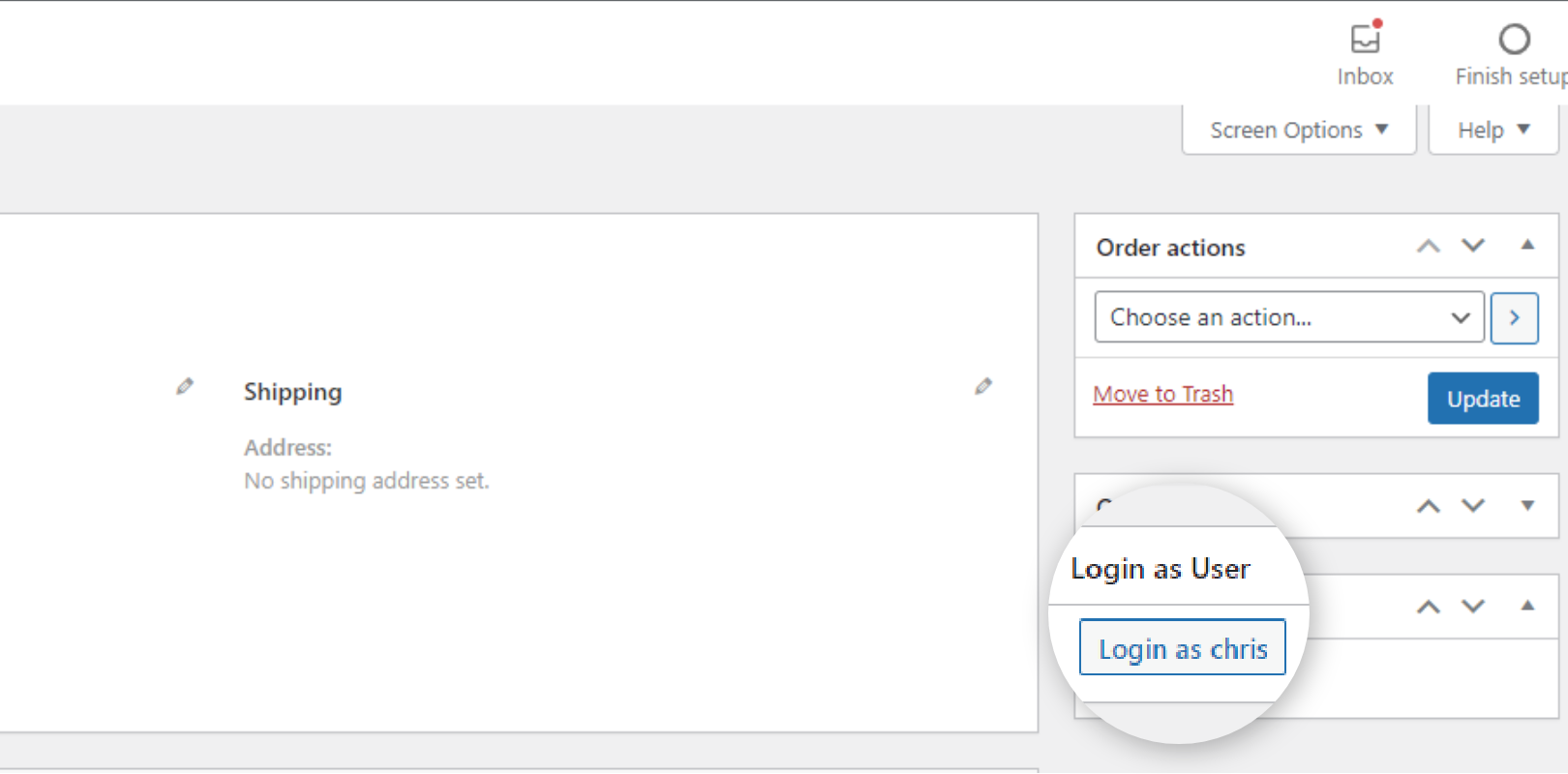Collapse the Login as User panel

tap(1527, 607)
